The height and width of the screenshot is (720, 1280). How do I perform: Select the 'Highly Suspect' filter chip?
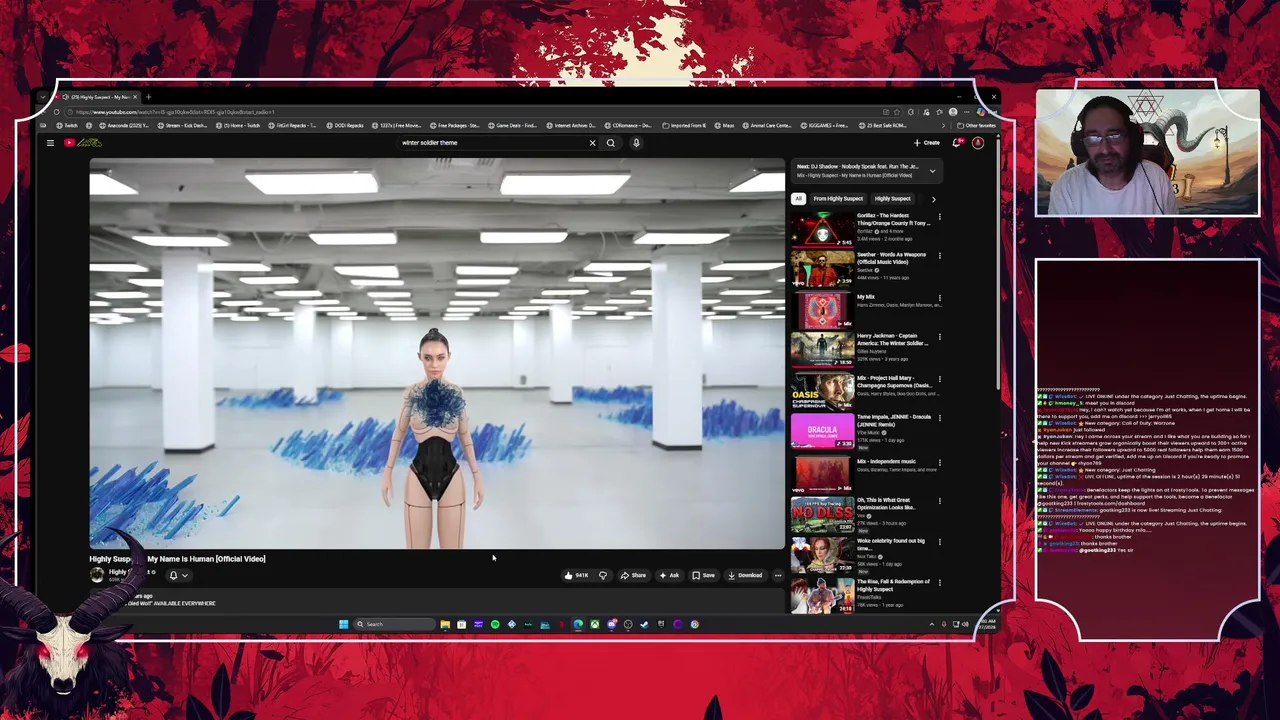(893, 198)
